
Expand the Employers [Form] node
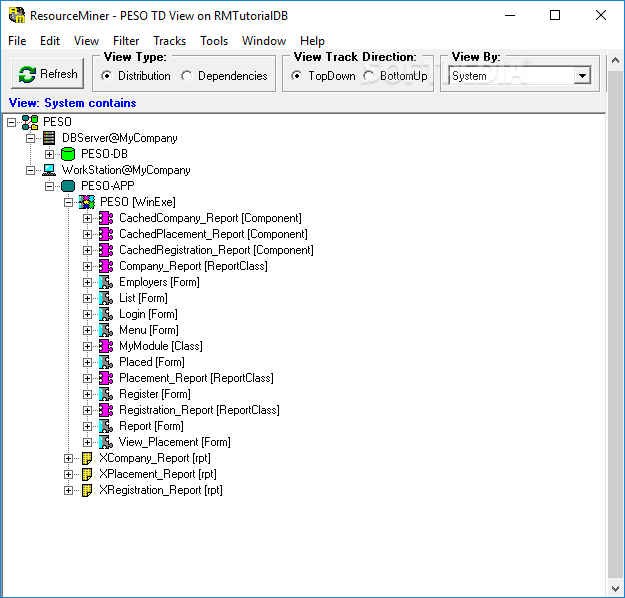[x=87, y=282]
